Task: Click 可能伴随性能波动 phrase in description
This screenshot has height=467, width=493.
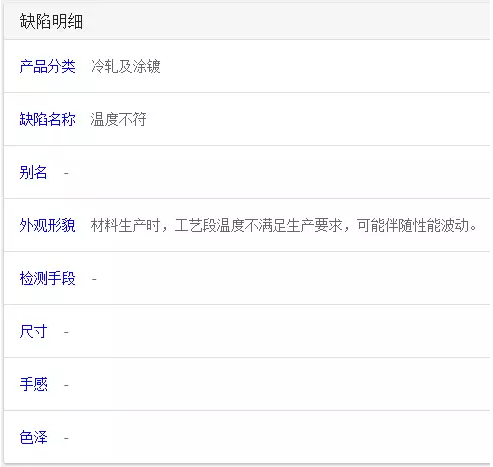Action: coord(413,225)
